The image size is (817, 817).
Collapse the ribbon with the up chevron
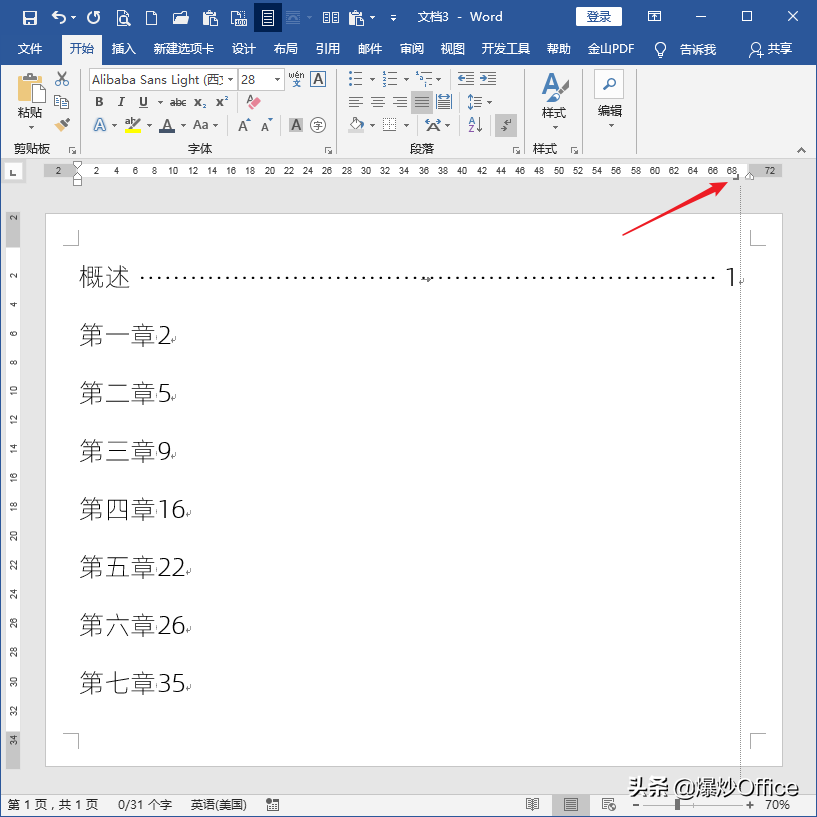point(801,150)
